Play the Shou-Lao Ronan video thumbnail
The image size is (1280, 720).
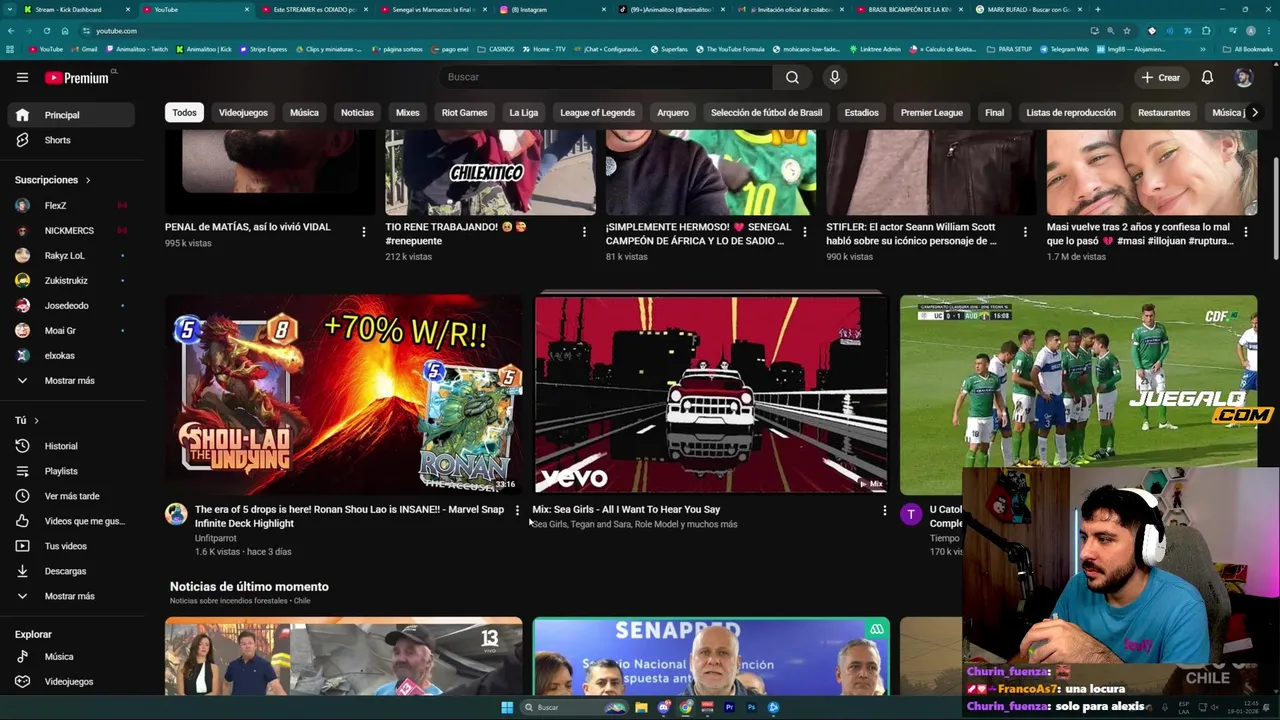coord(343,394)
